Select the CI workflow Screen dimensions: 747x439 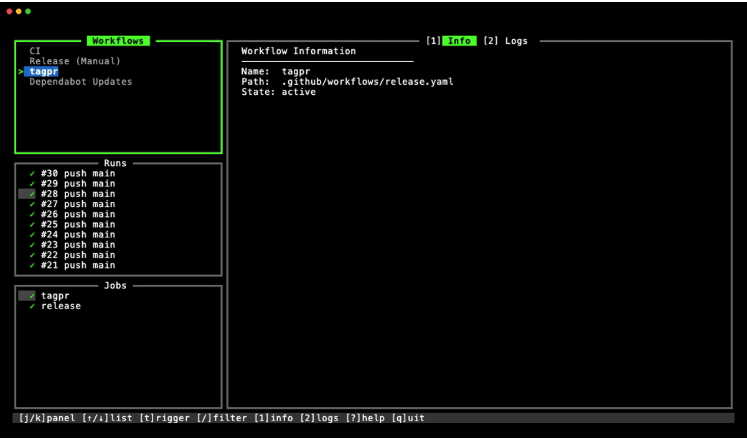(x=35, y=51)
